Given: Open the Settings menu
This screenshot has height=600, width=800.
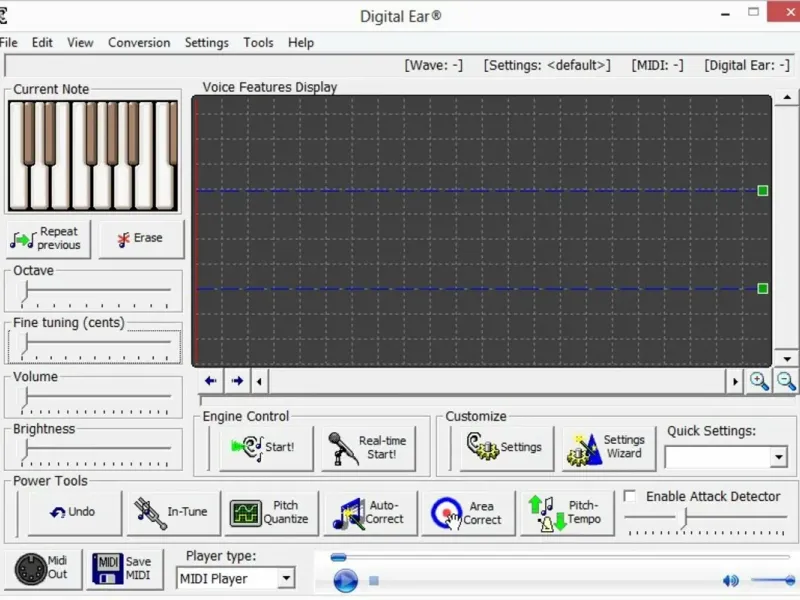Looking at the screenshot, I should 207,43.
